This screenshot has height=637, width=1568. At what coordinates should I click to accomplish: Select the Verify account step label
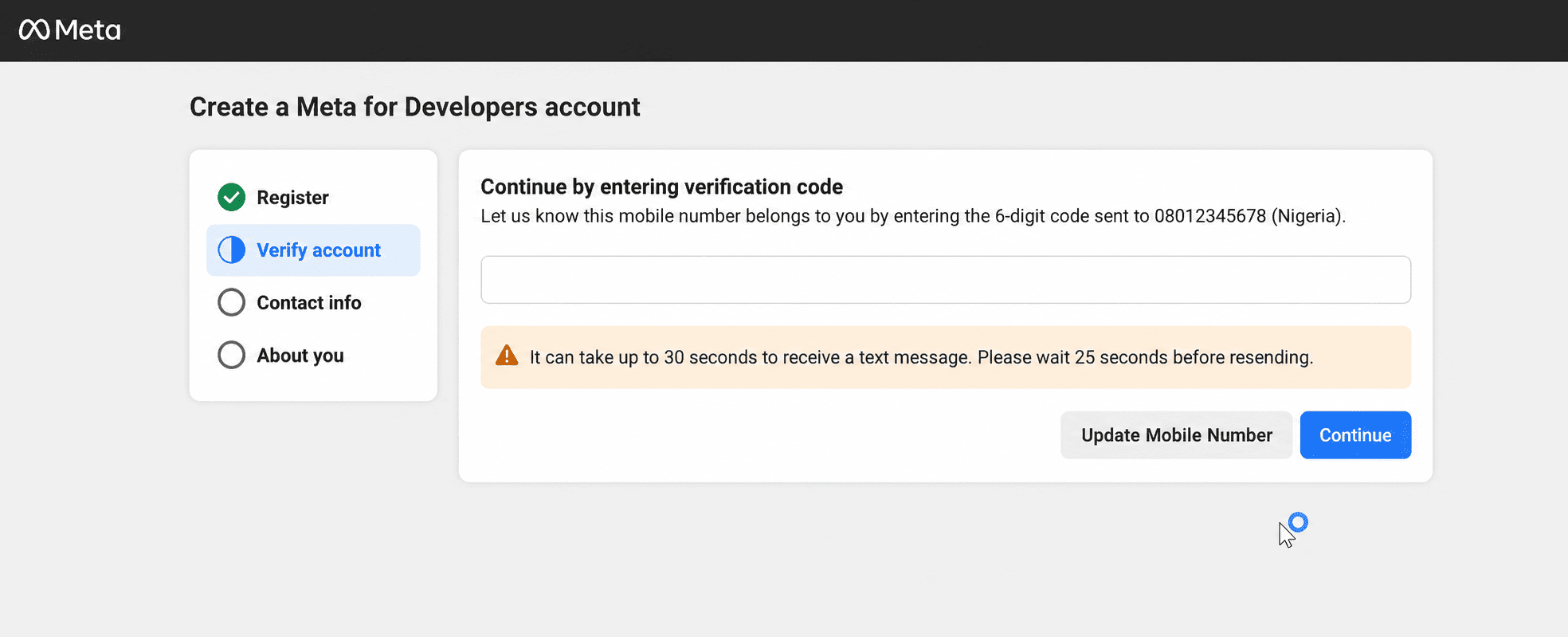319,250
